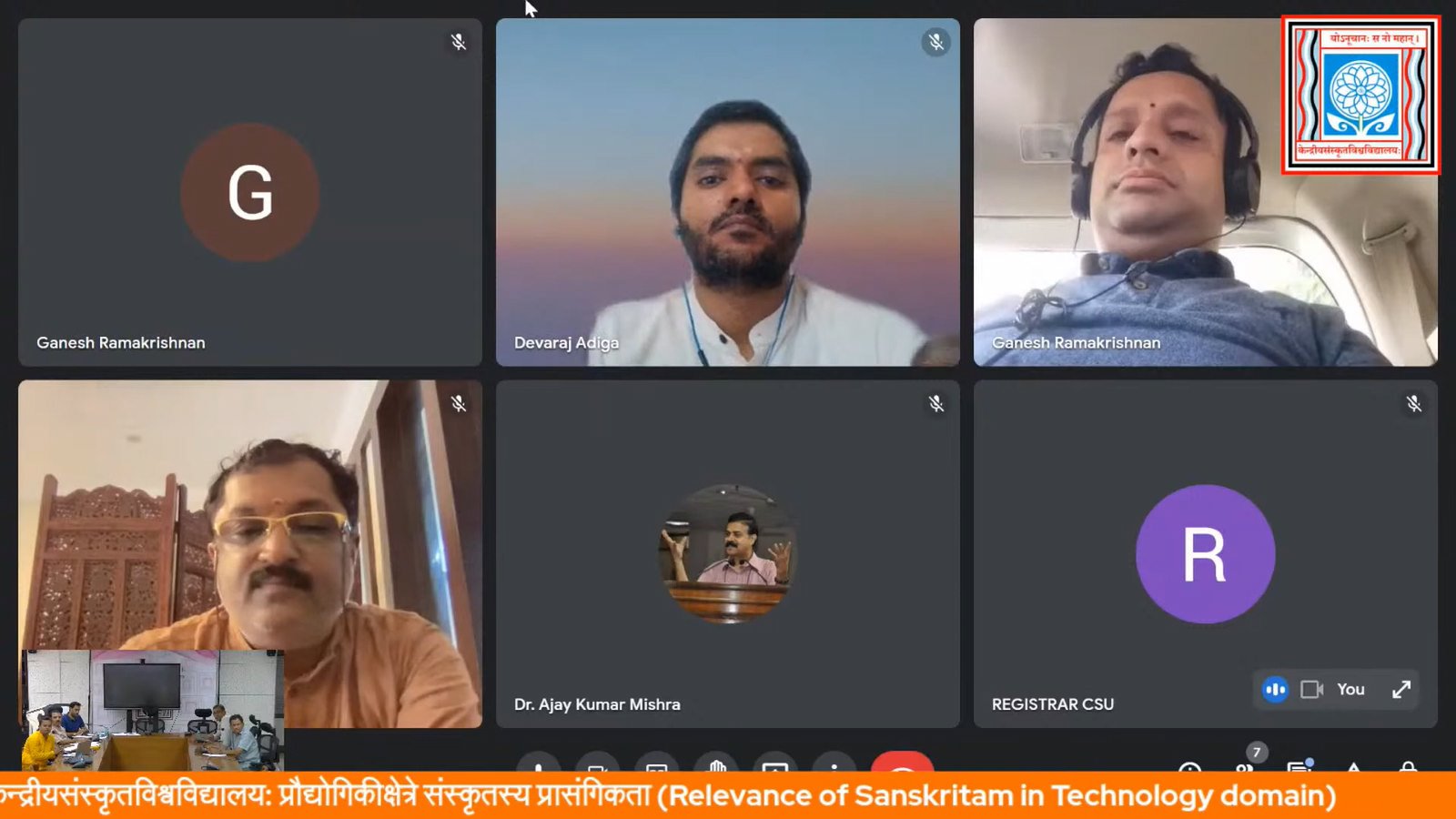Click the red leave call button
The image size is (1456, 819).
[x=902, y=763]
